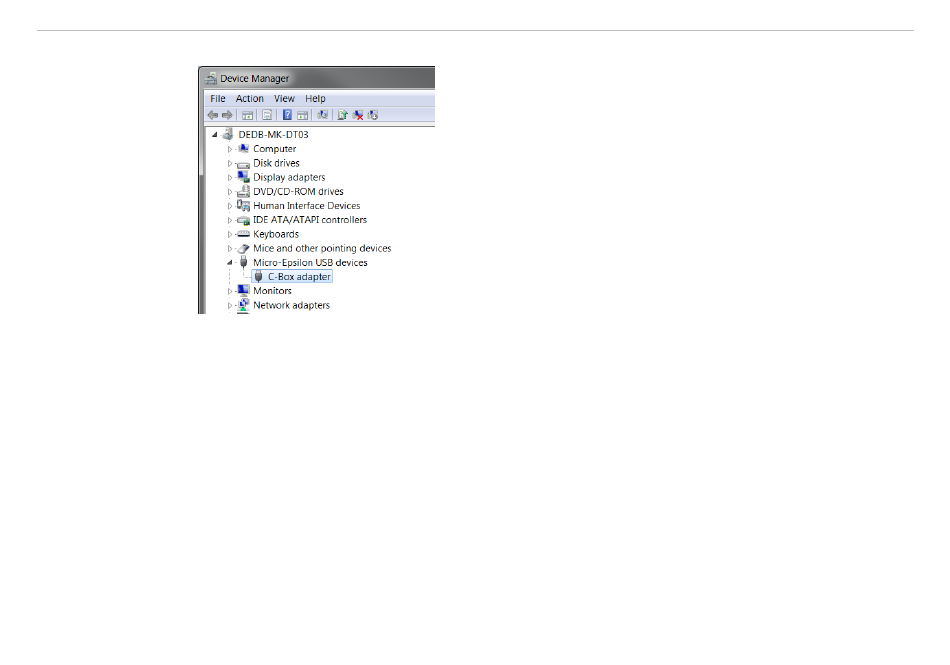Viewport: 950px width, 665px height.
Task: Select Micro-Epsilon USB devices label
Action: (x=310, y=262)
